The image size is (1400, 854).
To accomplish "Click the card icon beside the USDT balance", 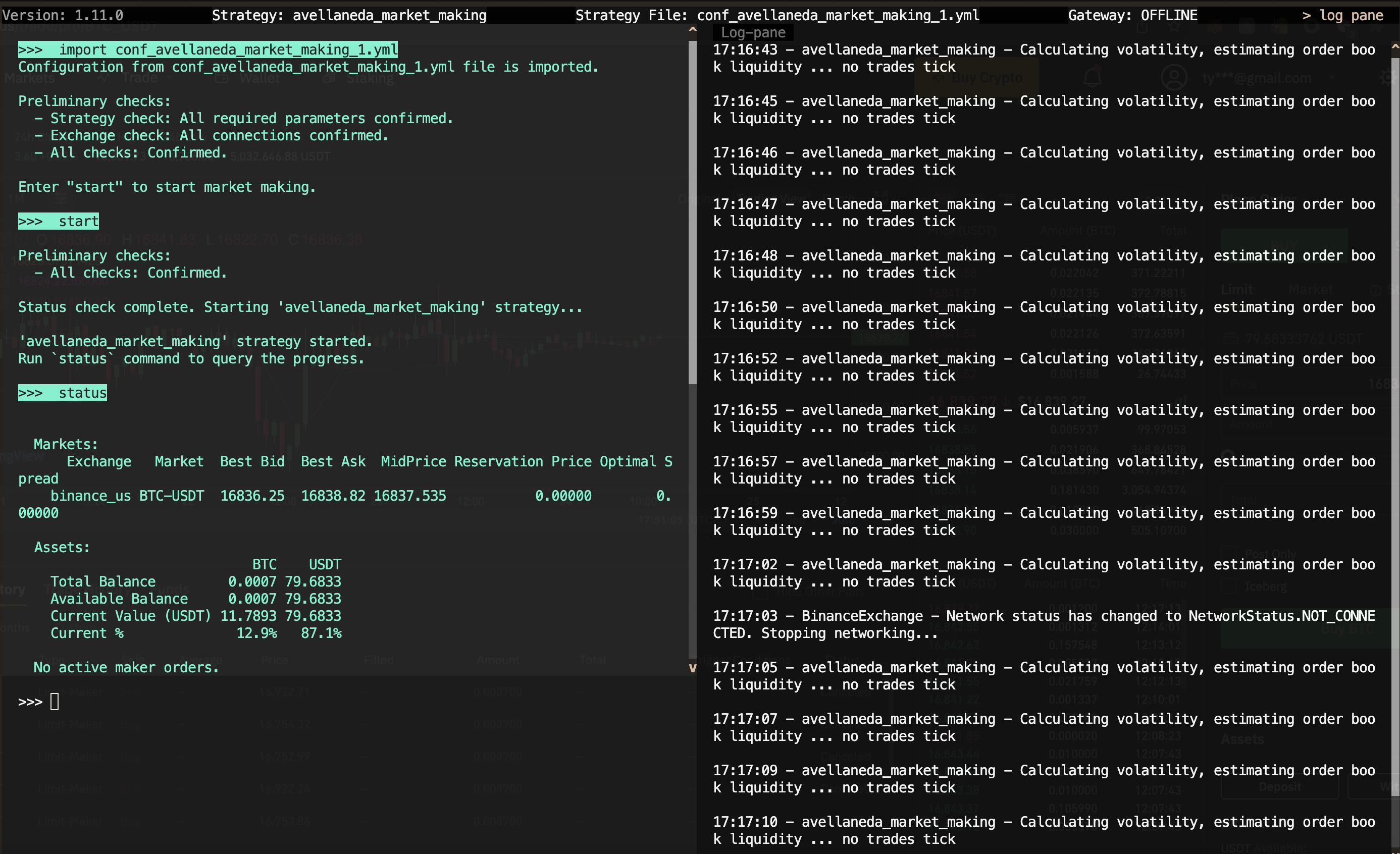I will 1232,339.
